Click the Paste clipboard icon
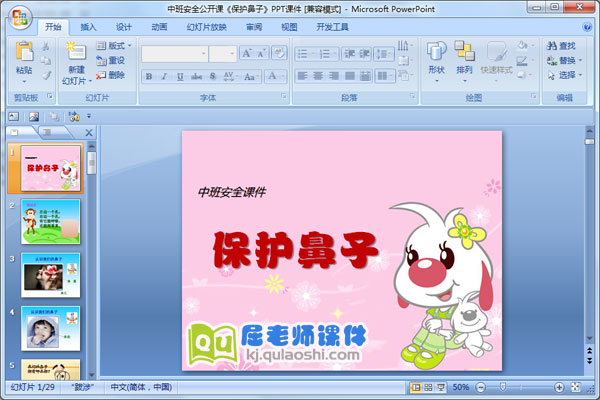The width and height of the screenshot is (600, 400). pyautogui.click(x=24, y=51)
